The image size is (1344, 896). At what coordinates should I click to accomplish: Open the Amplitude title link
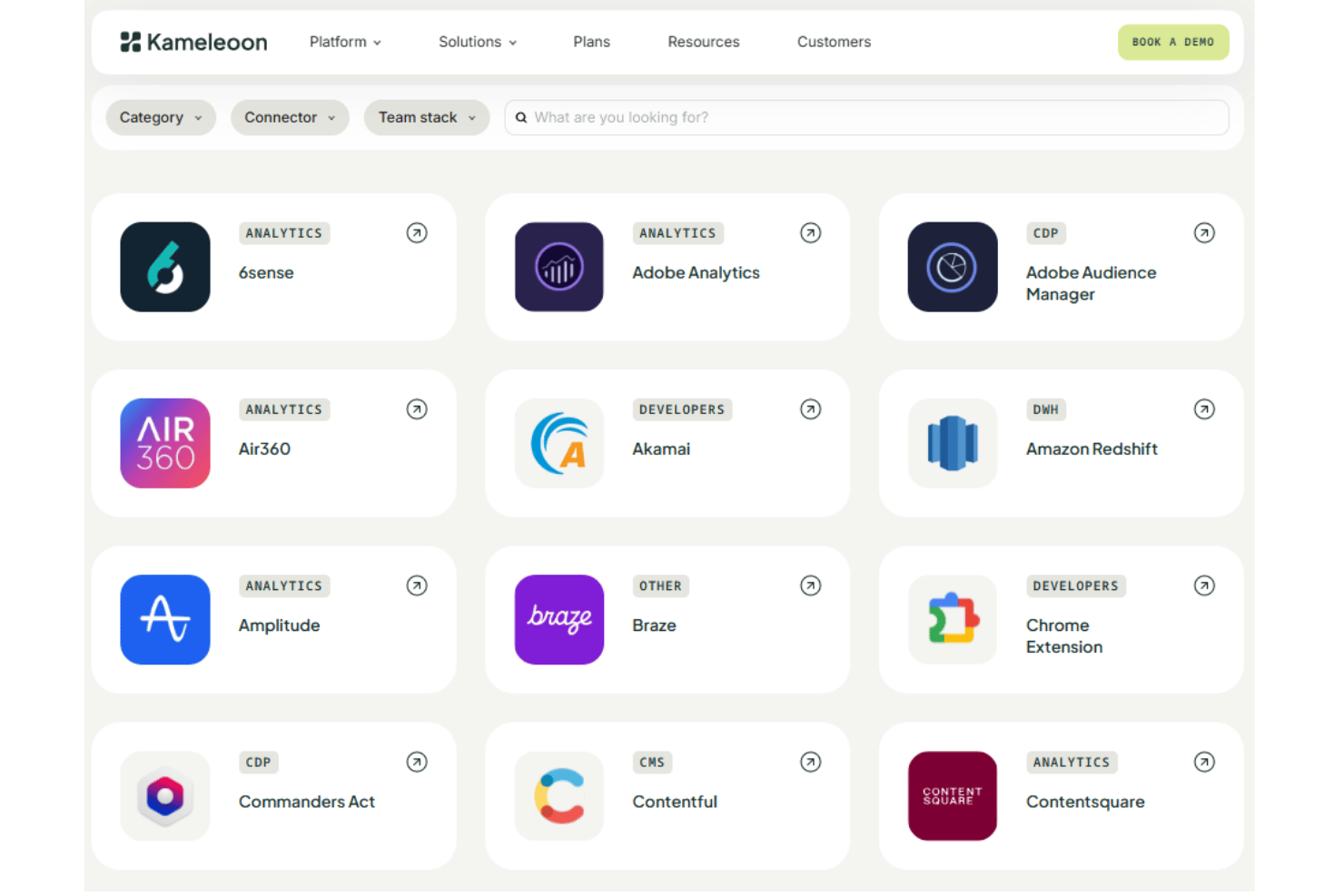280,625
